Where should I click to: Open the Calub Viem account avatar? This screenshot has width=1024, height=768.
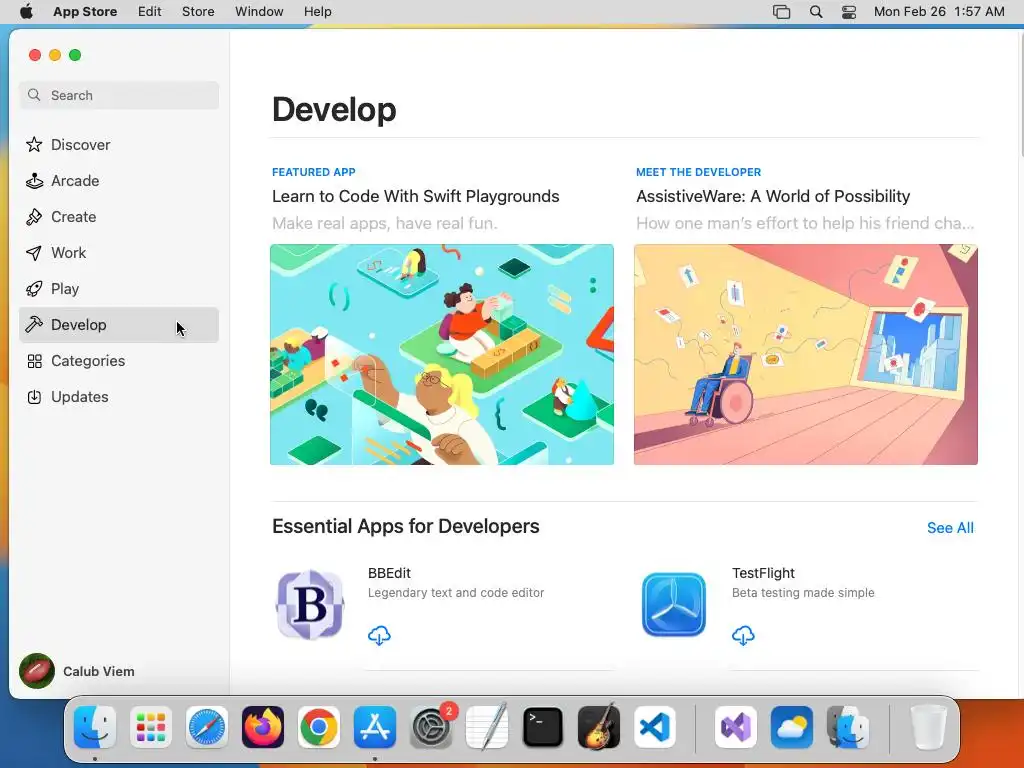[37, 671]
